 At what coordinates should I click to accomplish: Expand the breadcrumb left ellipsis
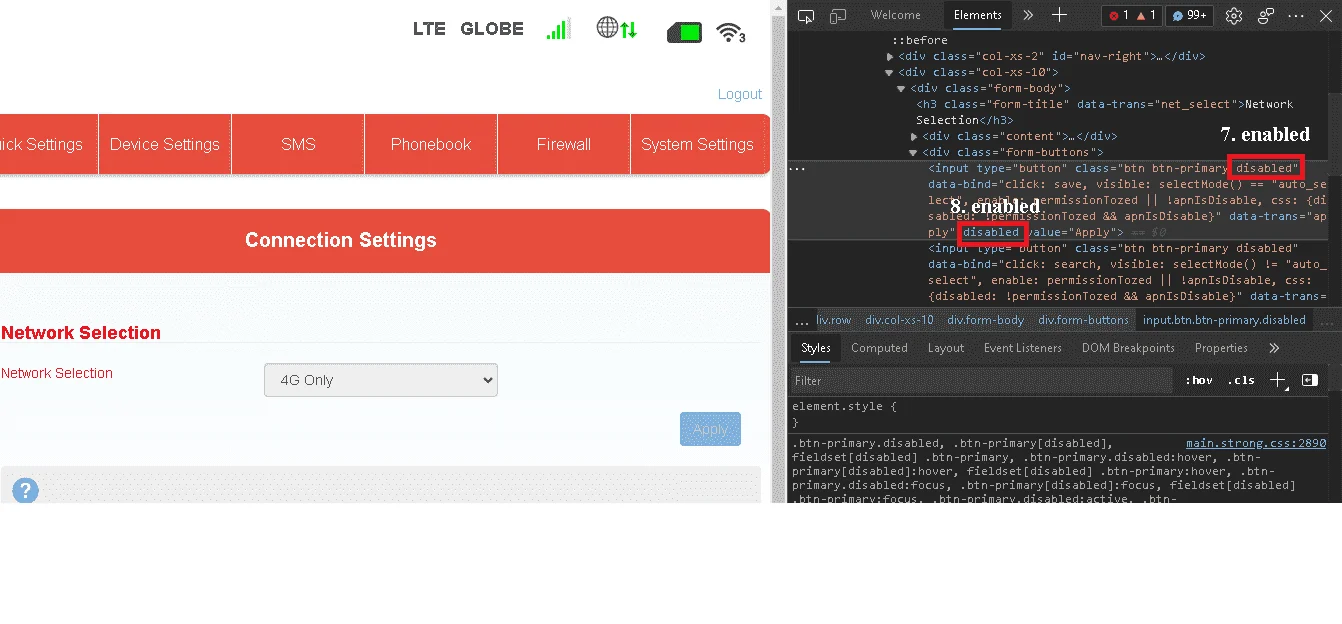tap(802, 320)
